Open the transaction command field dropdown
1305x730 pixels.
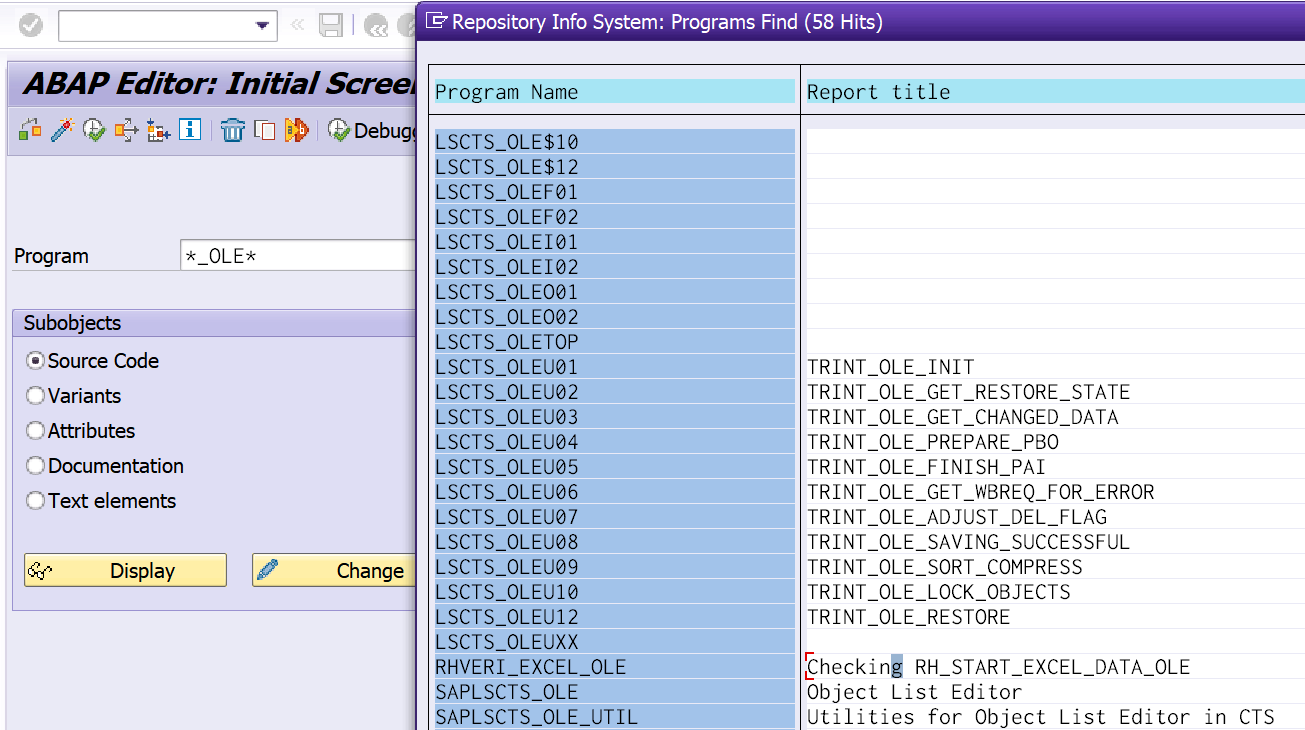263,26
